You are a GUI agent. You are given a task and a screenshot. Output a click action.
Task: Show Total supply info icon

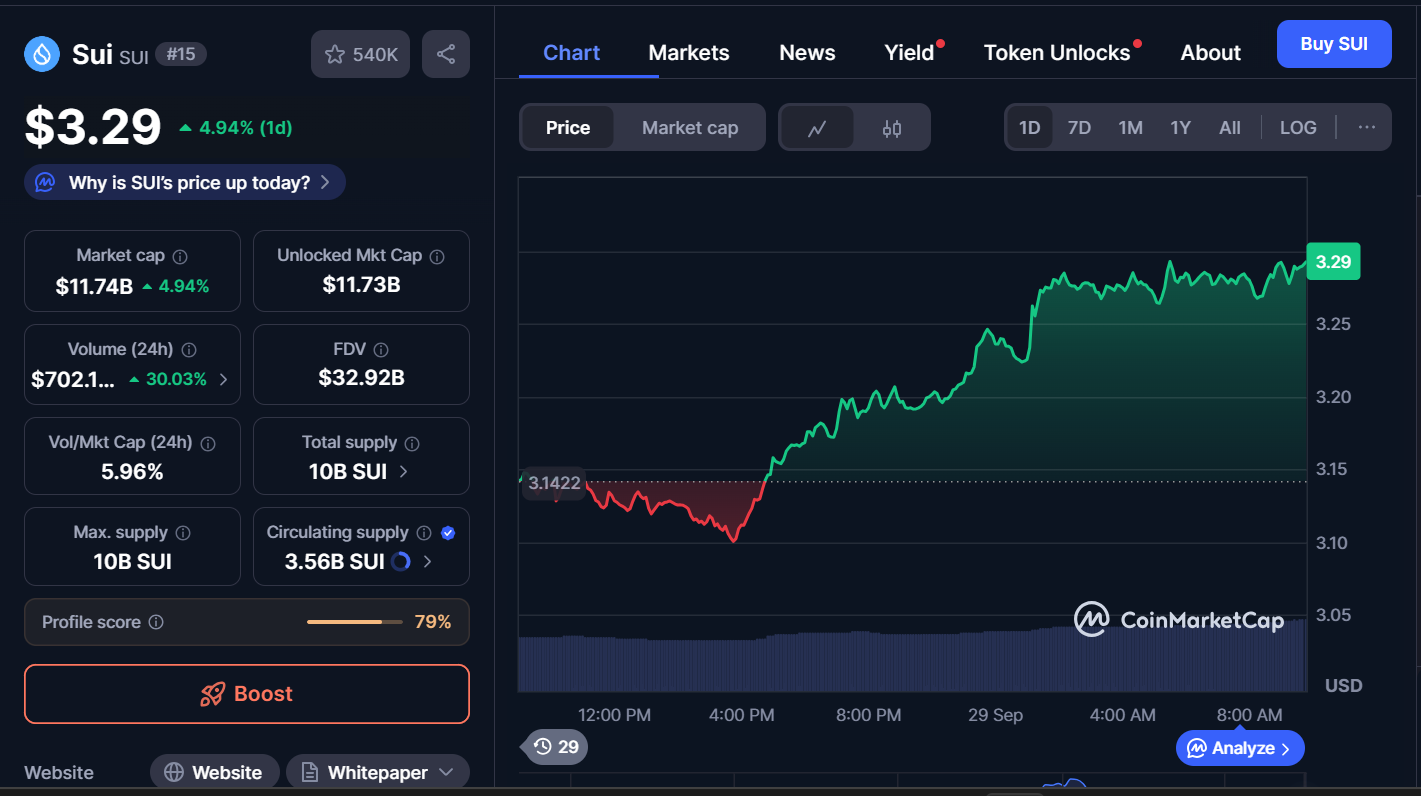point(412,443)
